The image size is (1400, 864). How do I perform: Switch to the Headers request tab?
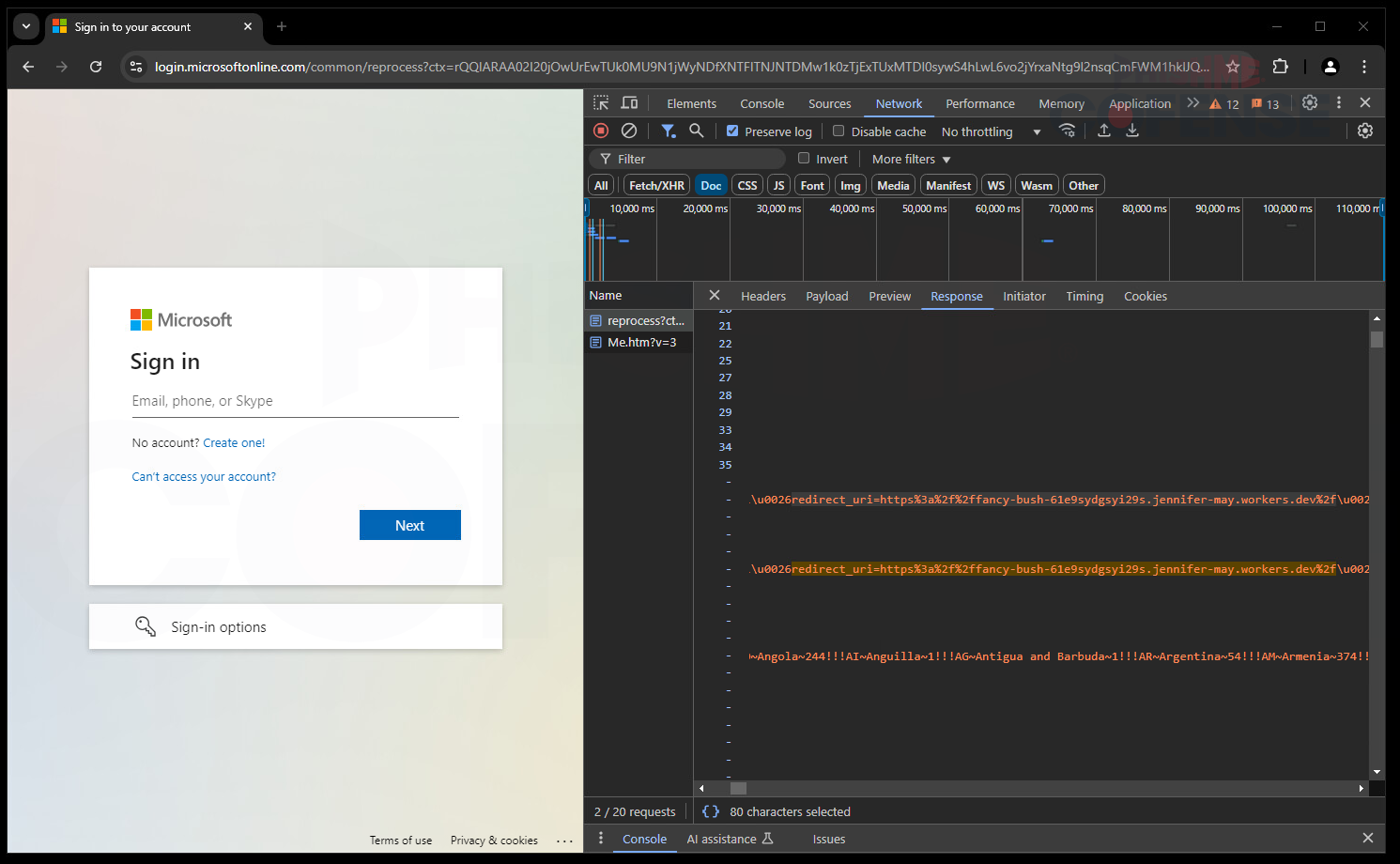[762, 296]
